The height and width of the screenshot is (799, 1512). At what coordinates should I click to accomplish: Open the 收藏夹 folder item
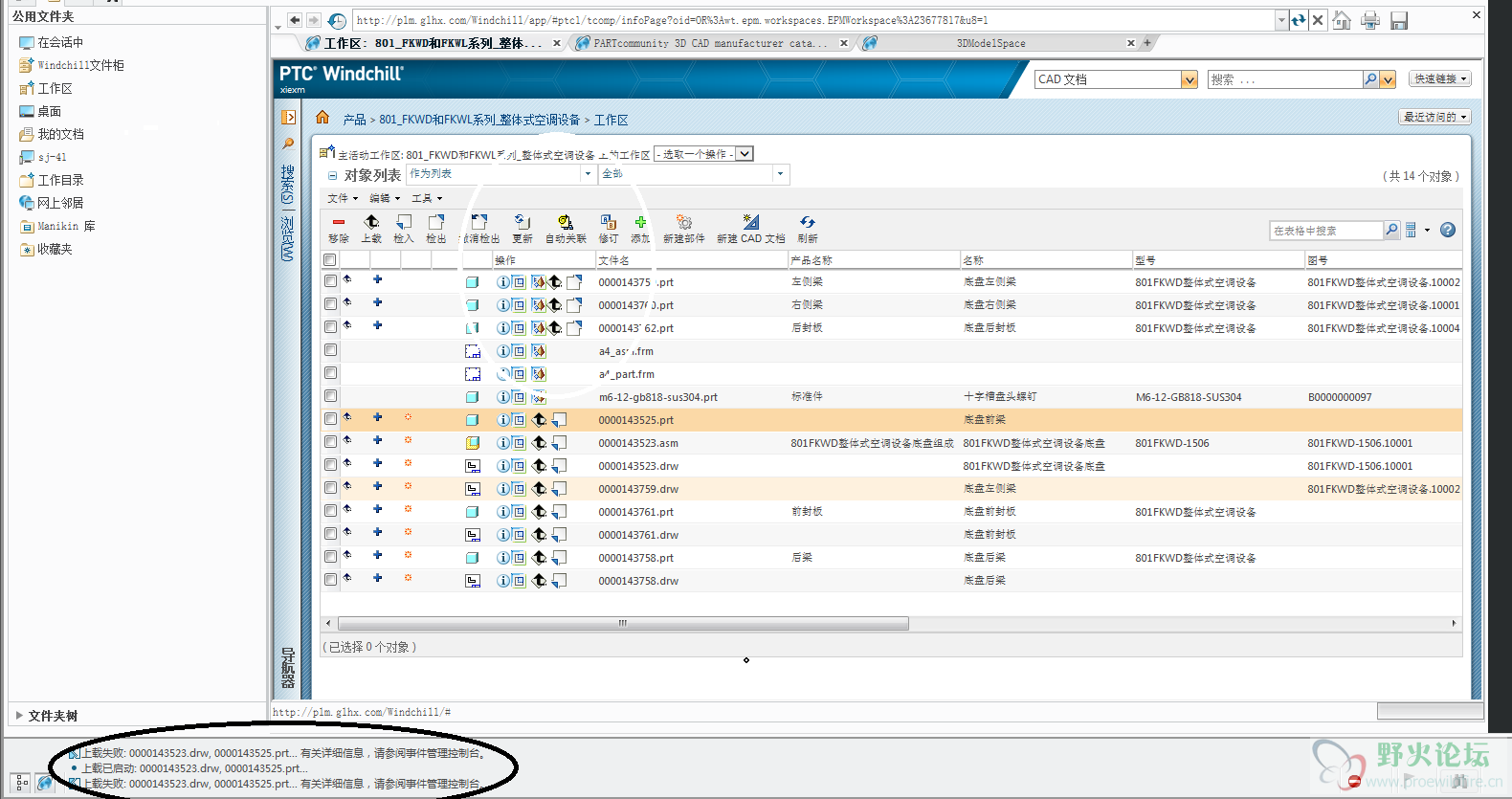tap(46, 249)
